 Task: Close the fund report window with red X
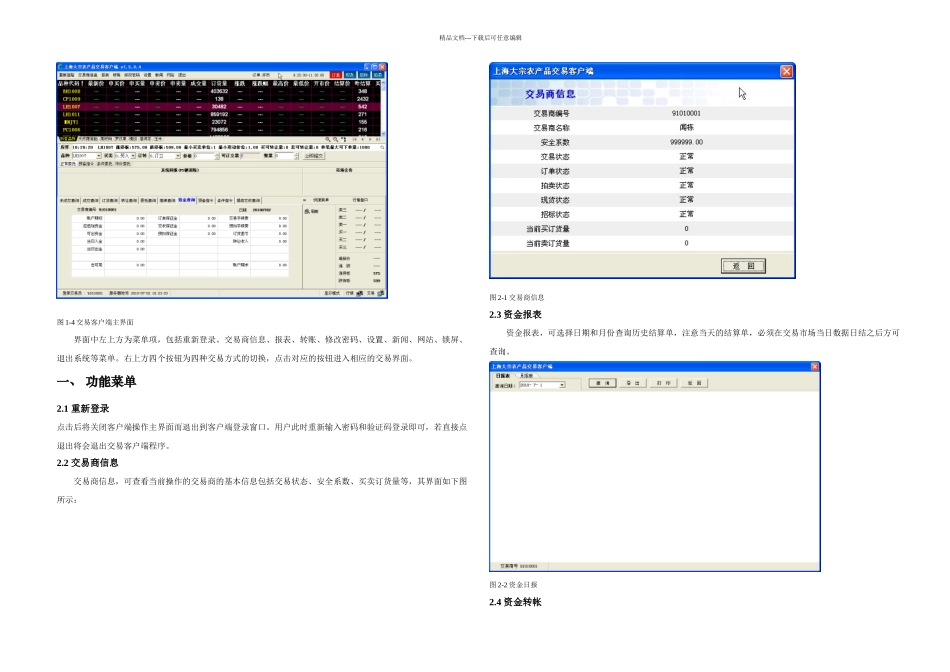point(814,366)
